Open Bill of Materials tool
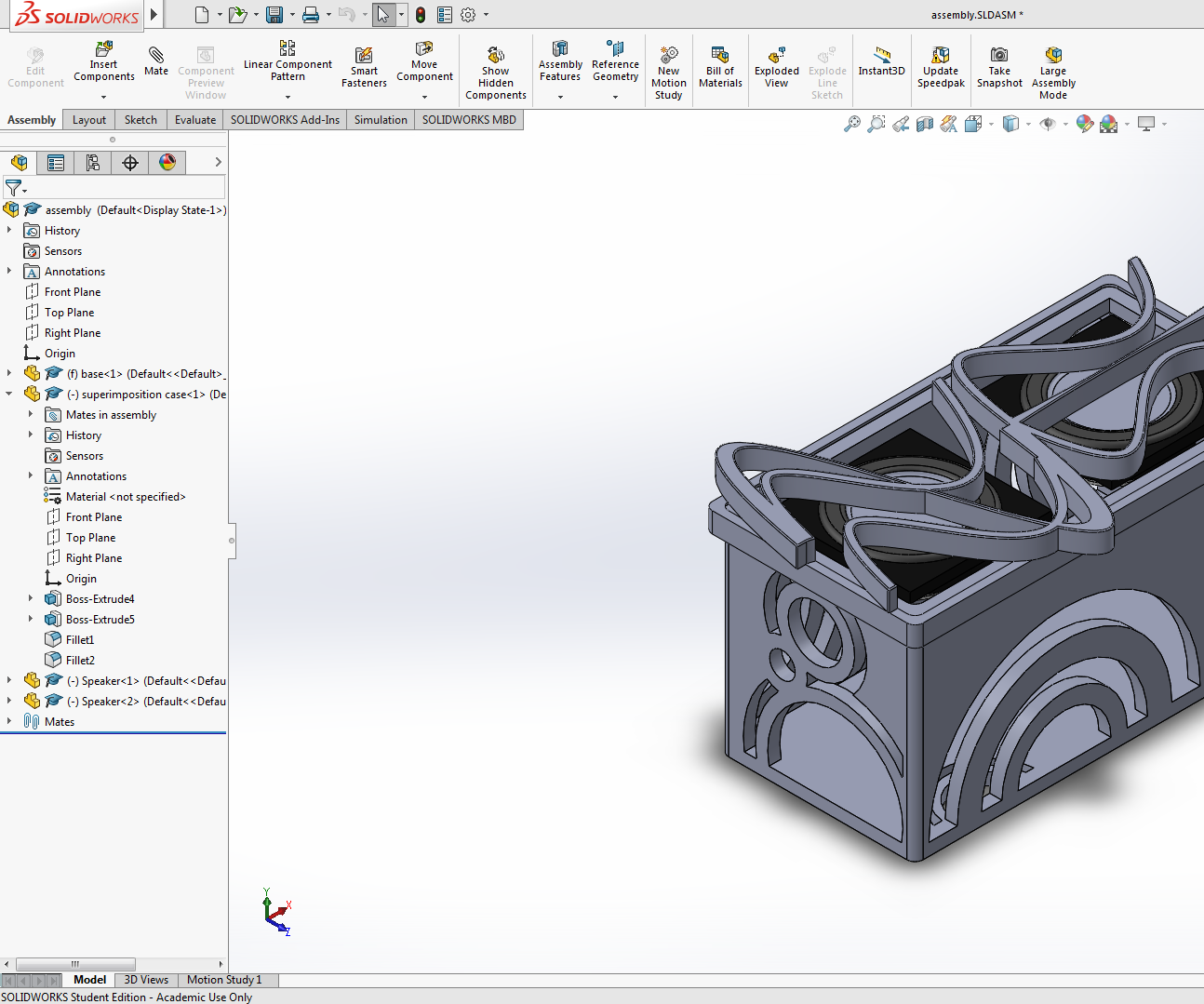1204x1004 pixels. tap(720, 67)
